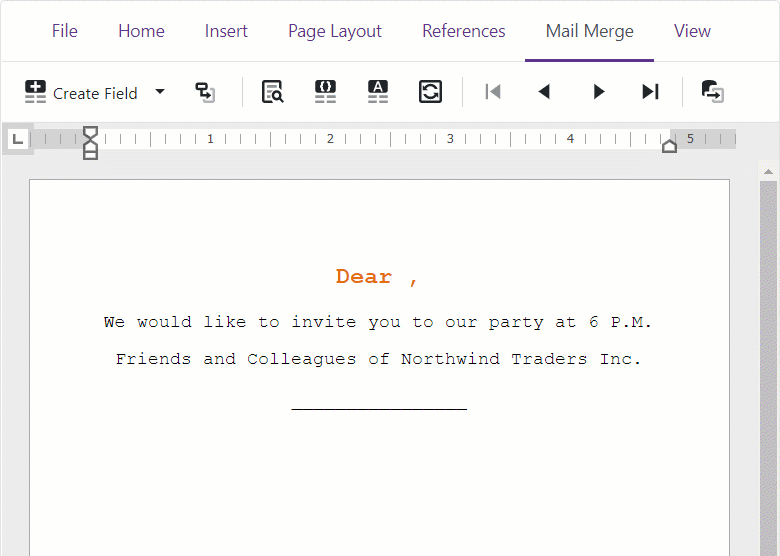The height and width of the screenshot is (556, 780).
Task: Switch to the Home tab
Action: (x=141, y=31)
